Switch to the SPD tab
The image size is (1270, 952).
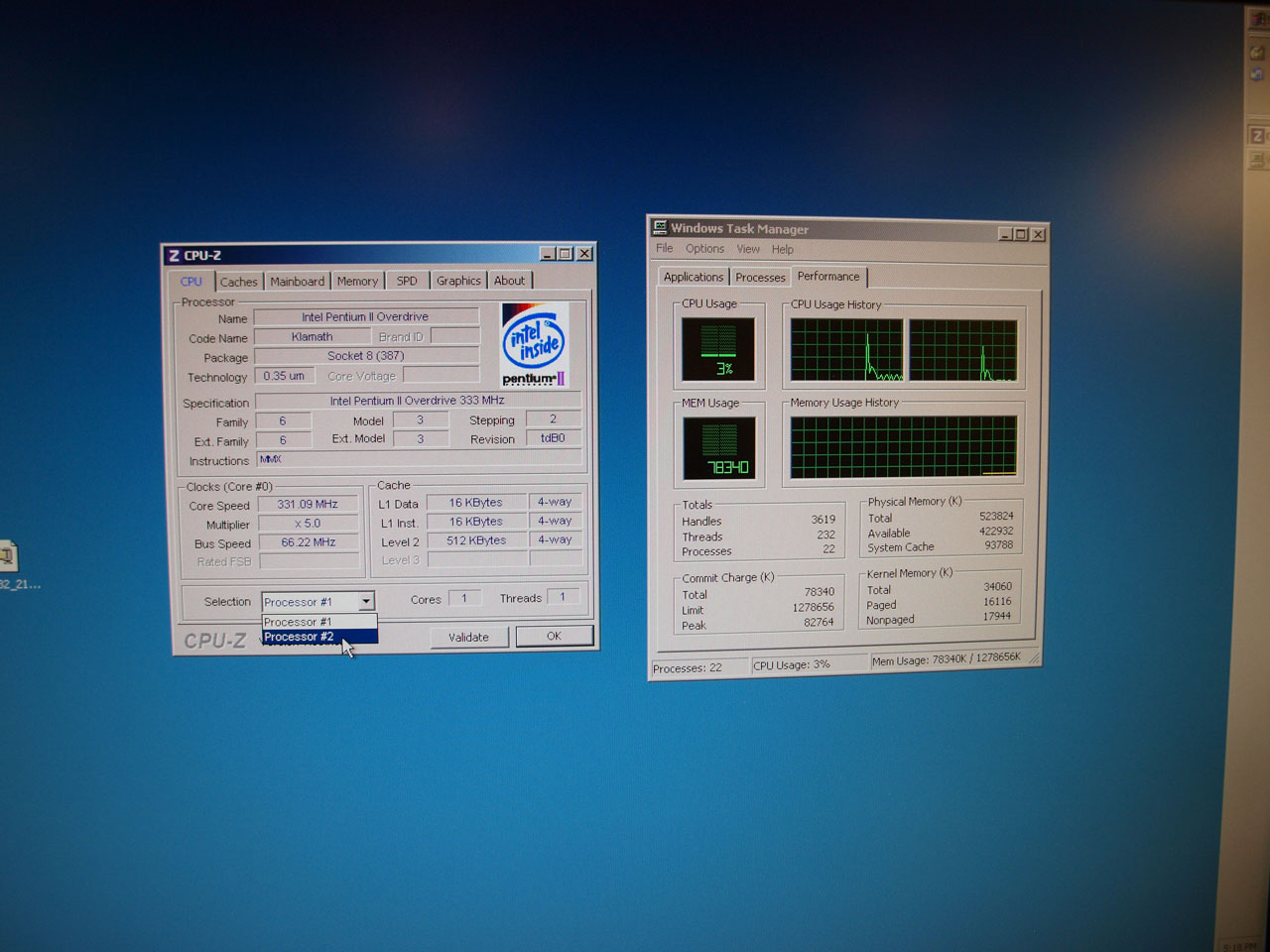pos(407,281)
